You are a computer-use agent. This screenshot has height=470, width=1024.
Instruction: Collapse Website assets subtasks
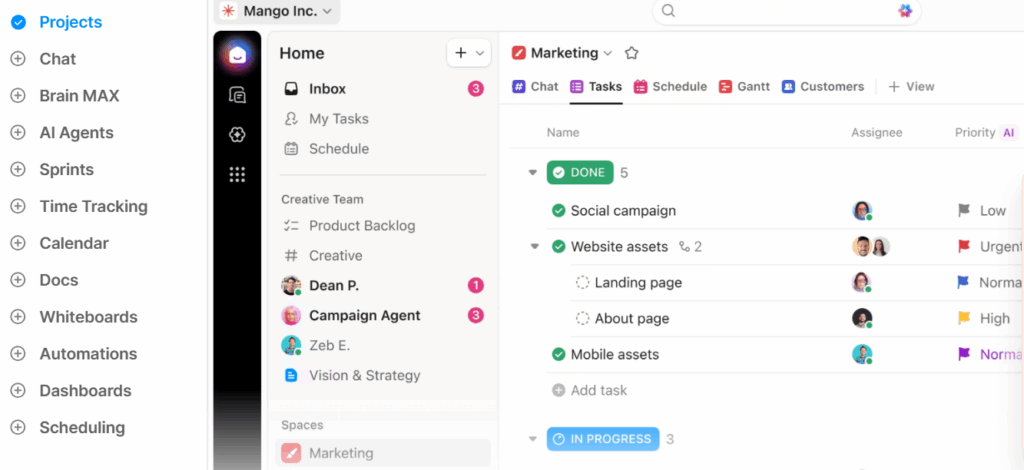click(534, 247)
